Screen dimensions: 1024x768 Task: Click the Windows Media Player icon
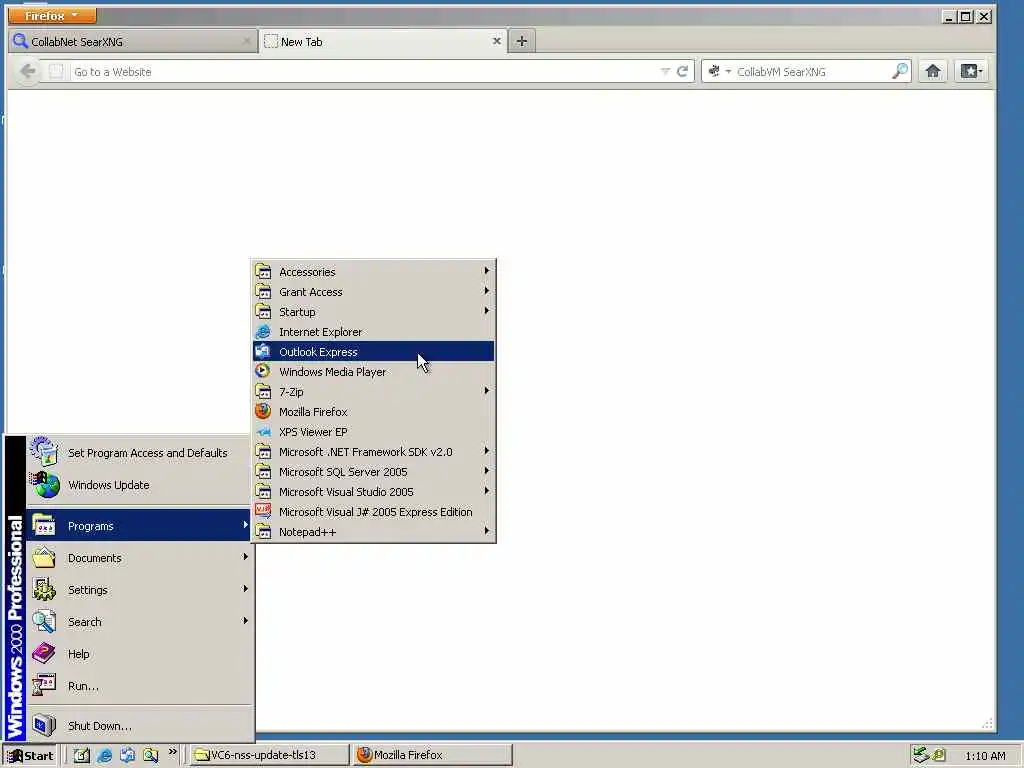tap(263, 372)
